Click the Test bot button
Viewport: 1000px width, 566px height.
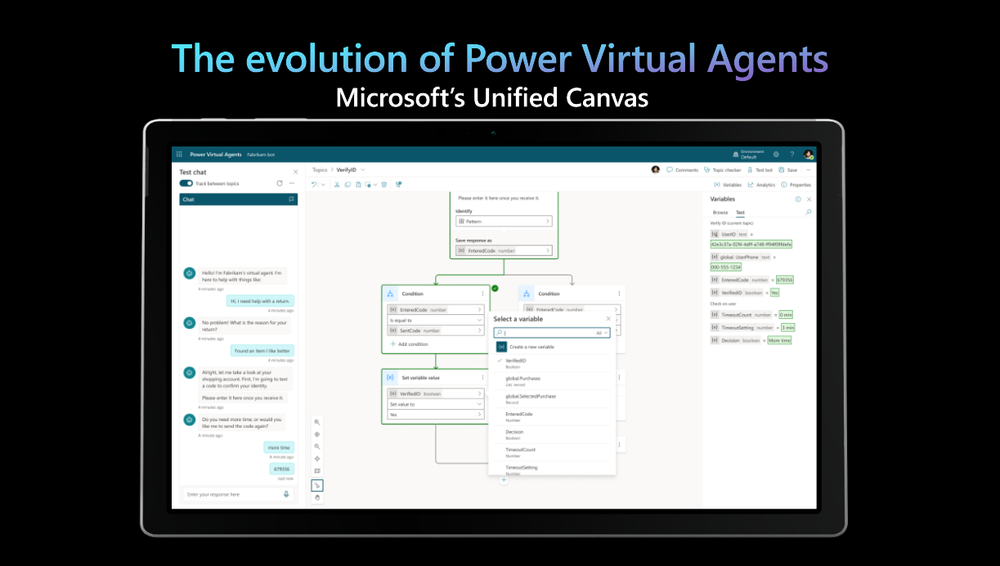click(x=760, y=170)
